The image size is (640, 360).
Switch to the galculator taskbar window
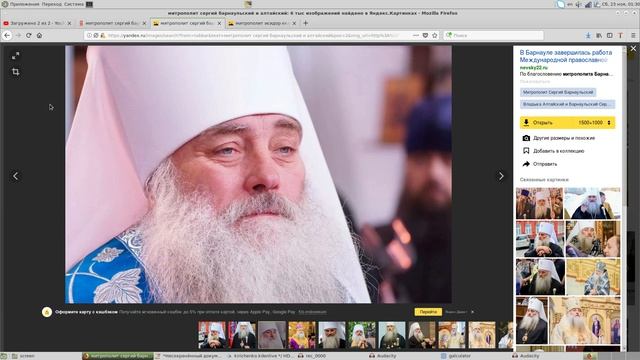459,356
